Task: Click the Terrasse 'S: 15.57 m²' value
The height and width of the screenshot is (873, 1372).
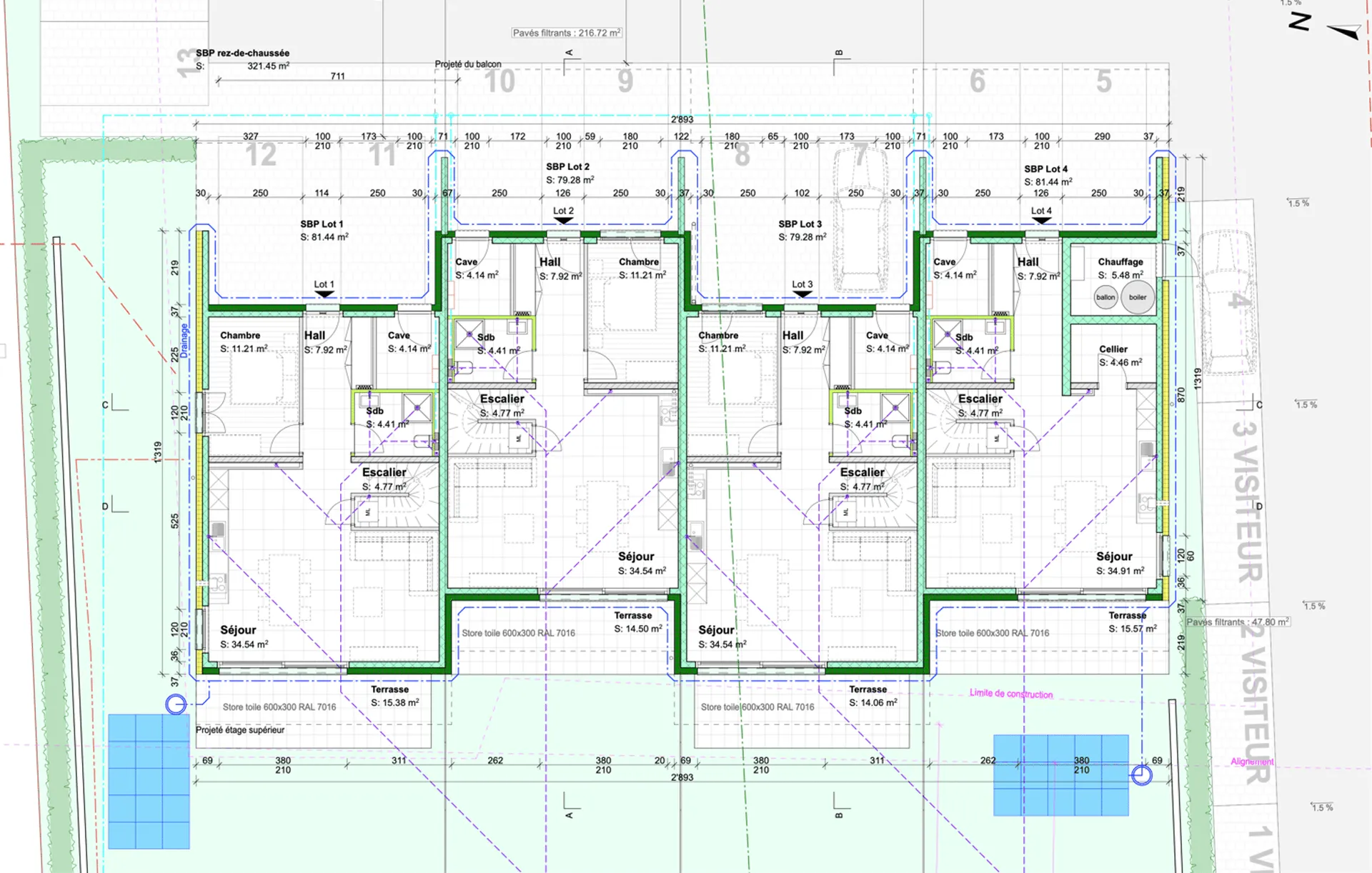Action: pos(1133,629)
